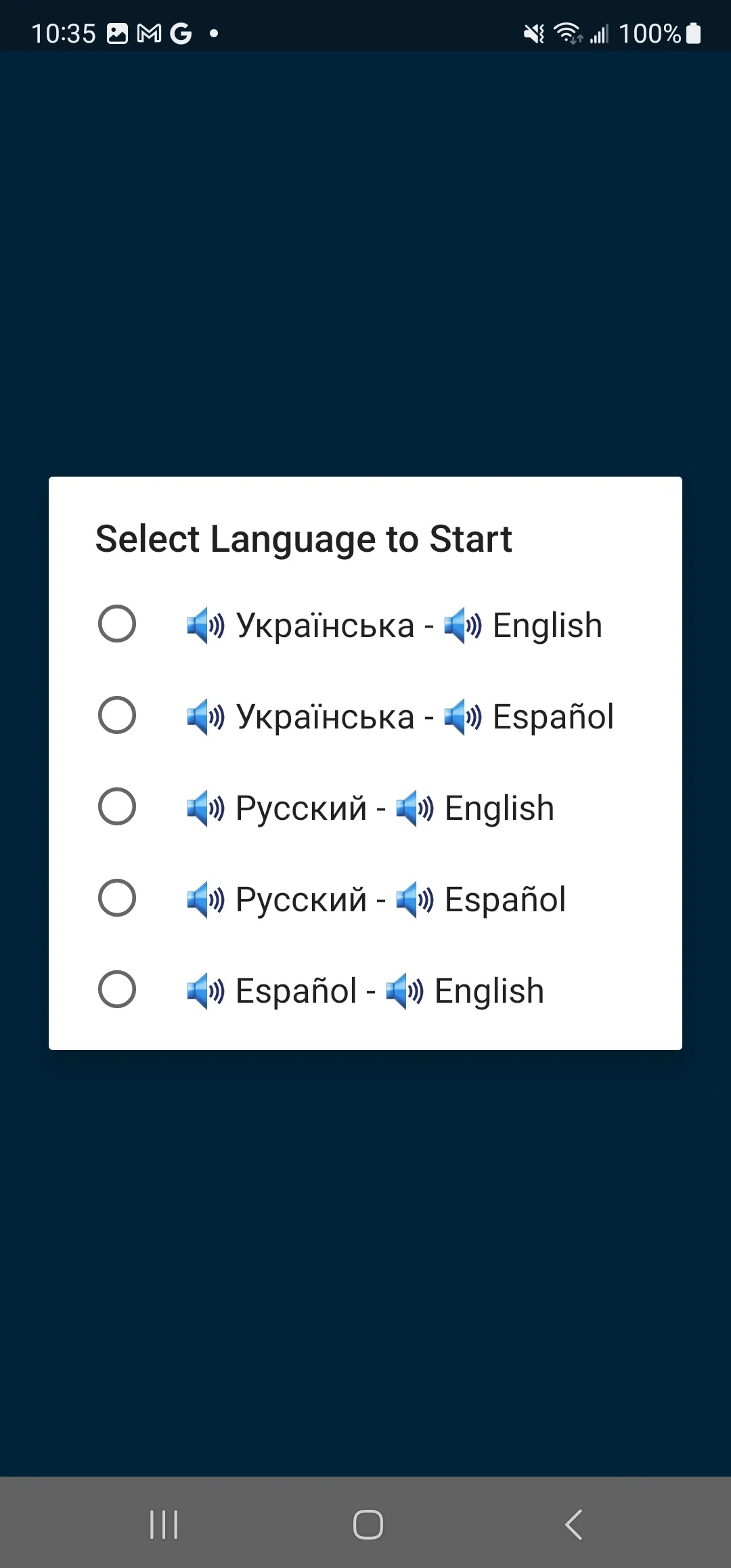The width and height of the screenshot is (731, 1568).
Task: Pick the Español - English radio button
Action: (x=117, y=989)
